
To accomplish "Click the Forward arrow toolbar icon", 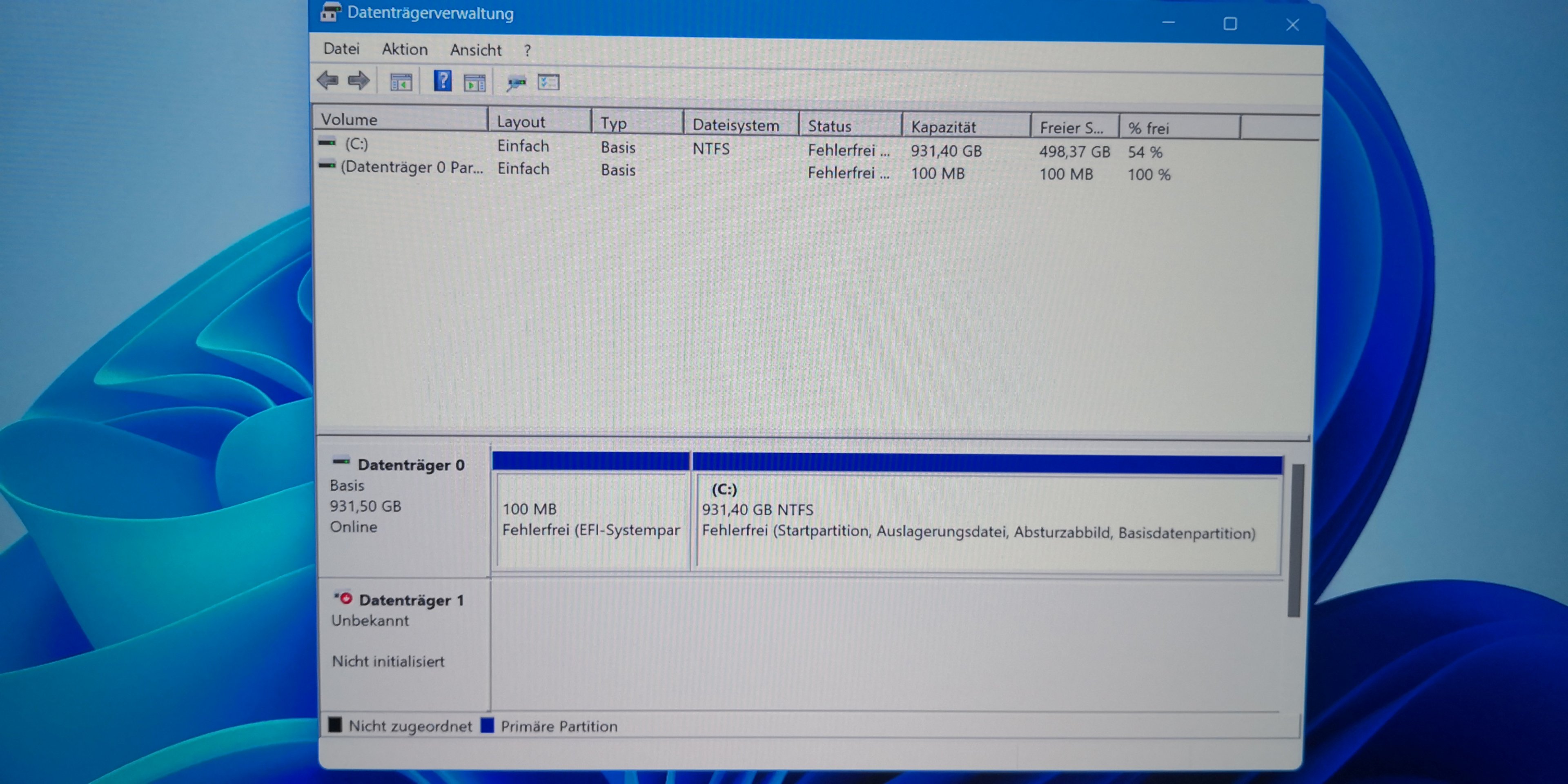I will click(x=359, y=80).
